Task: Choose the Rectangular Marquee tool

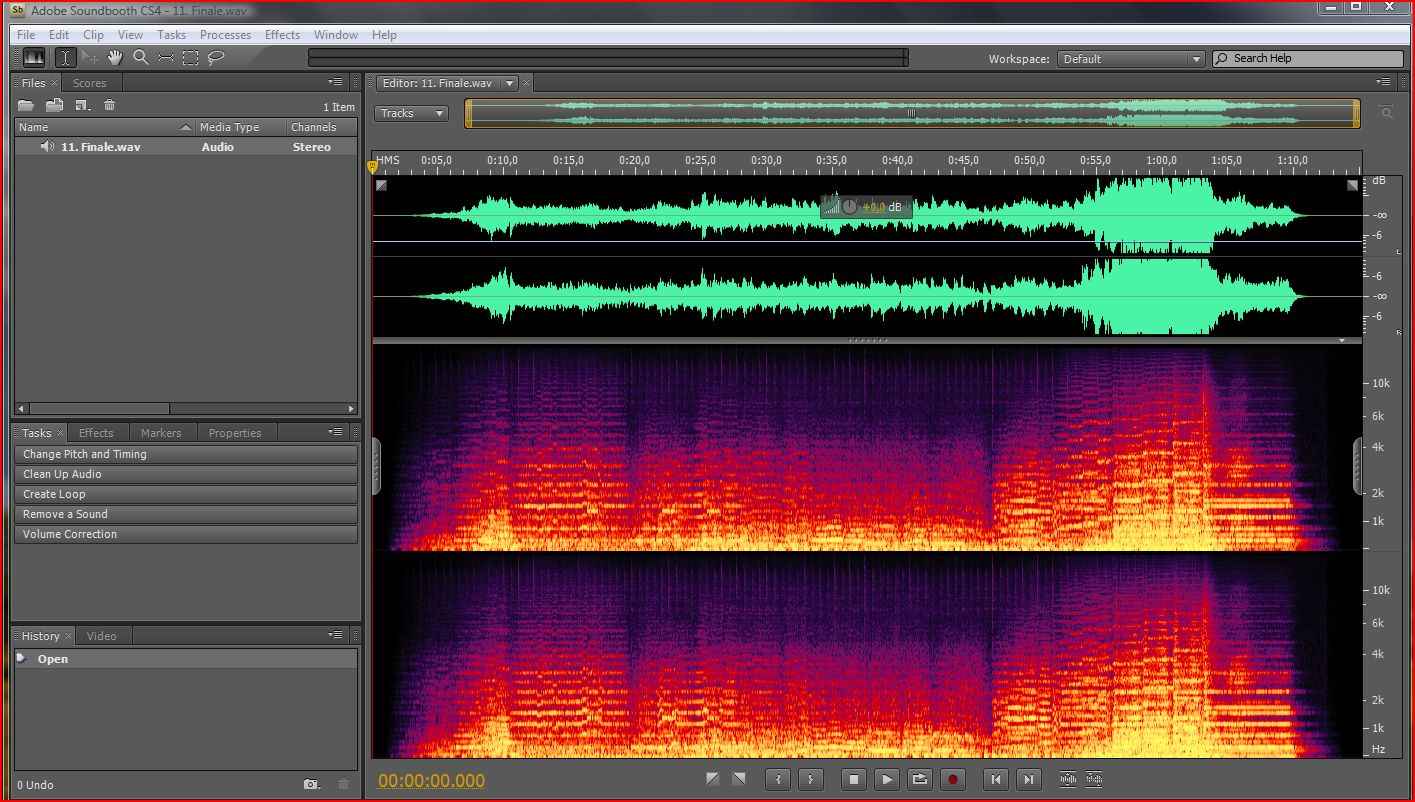Action: click(x=190, y=58)
